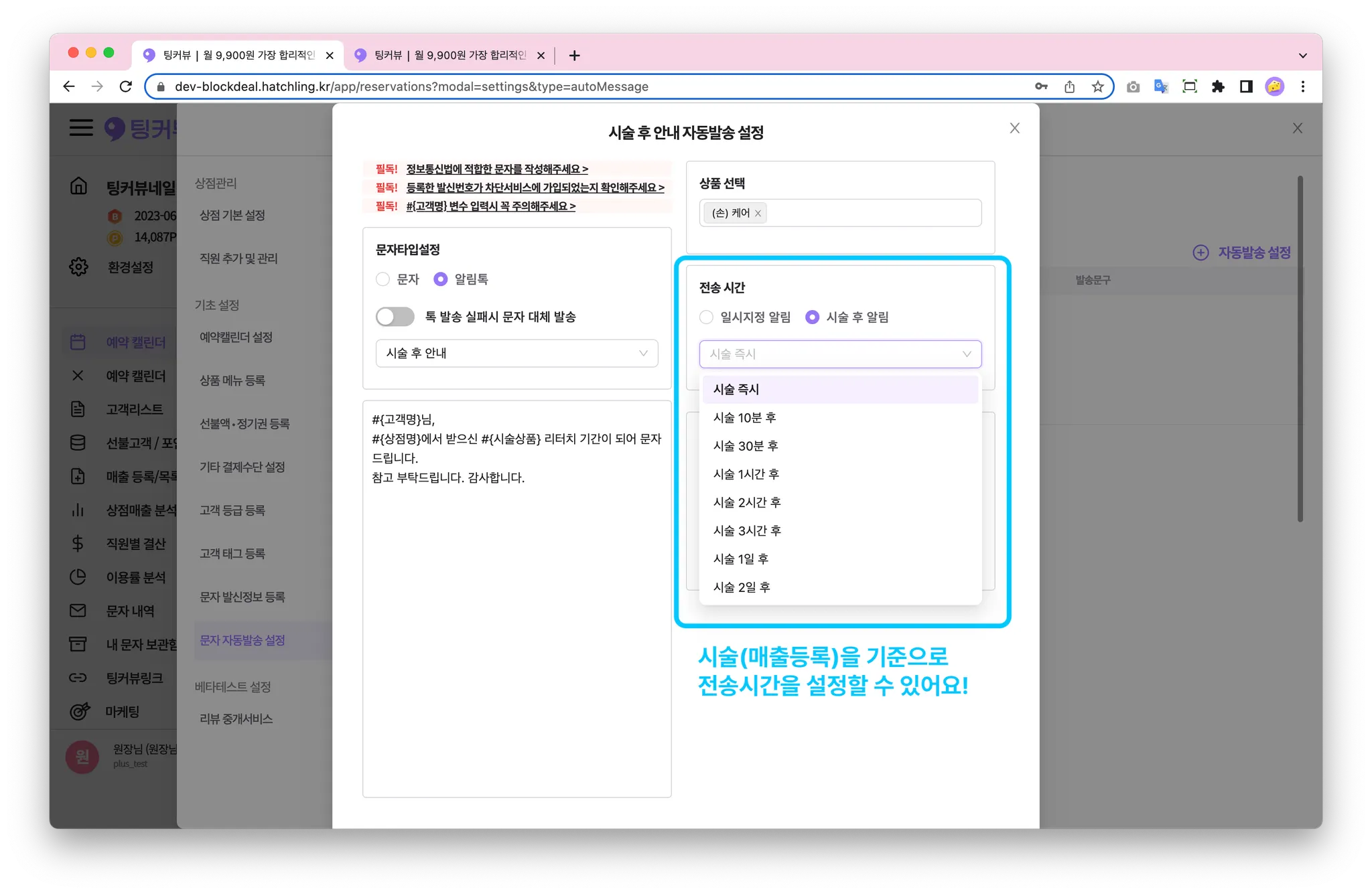Open #{고객명} 변수 입력시 주의 link
Screen dimensions: 1372x894
coord(490,206)
